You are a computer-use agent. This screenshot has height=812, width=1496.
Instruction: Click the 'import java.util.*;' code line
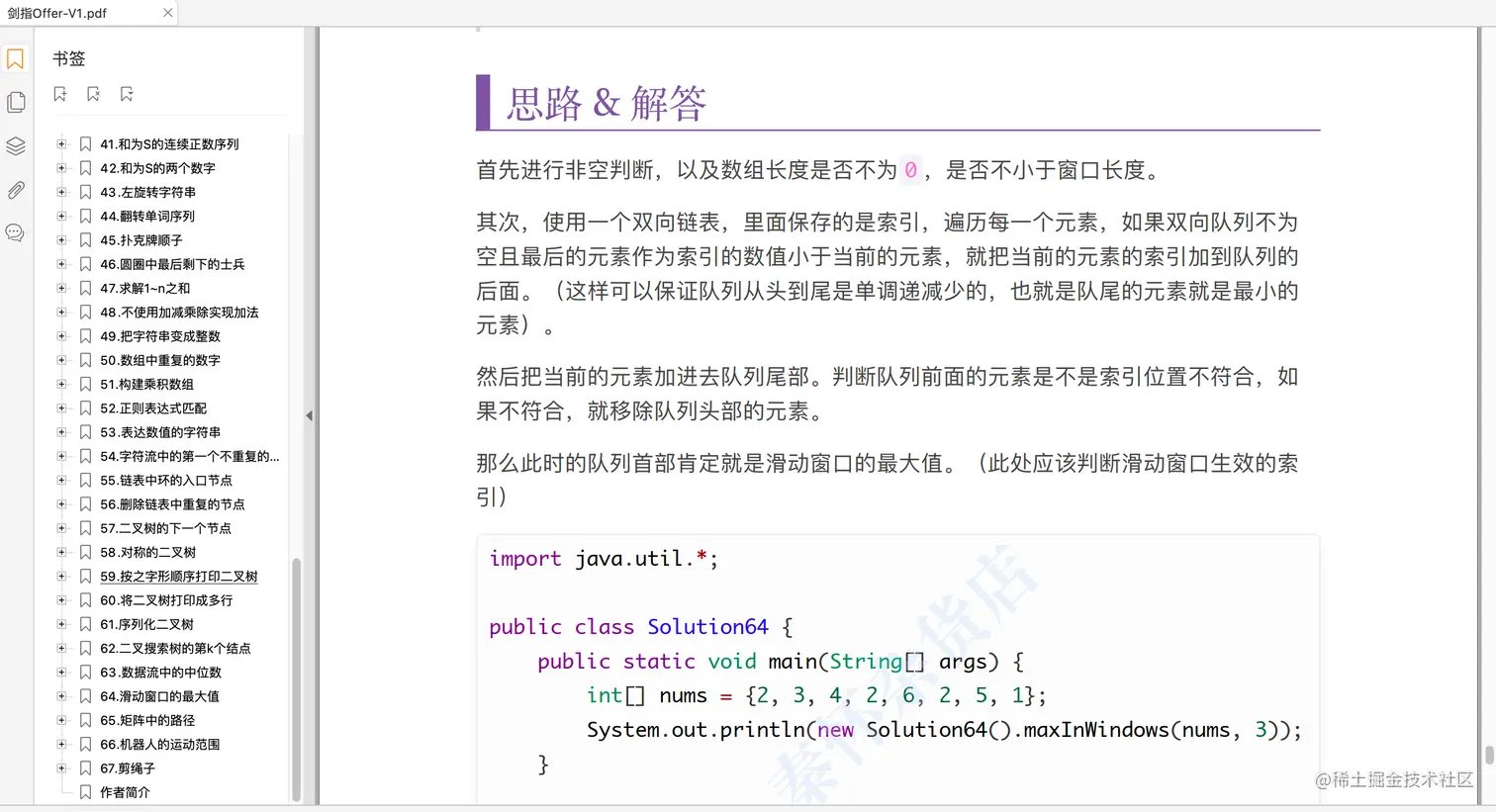click(x=604, y=559)
